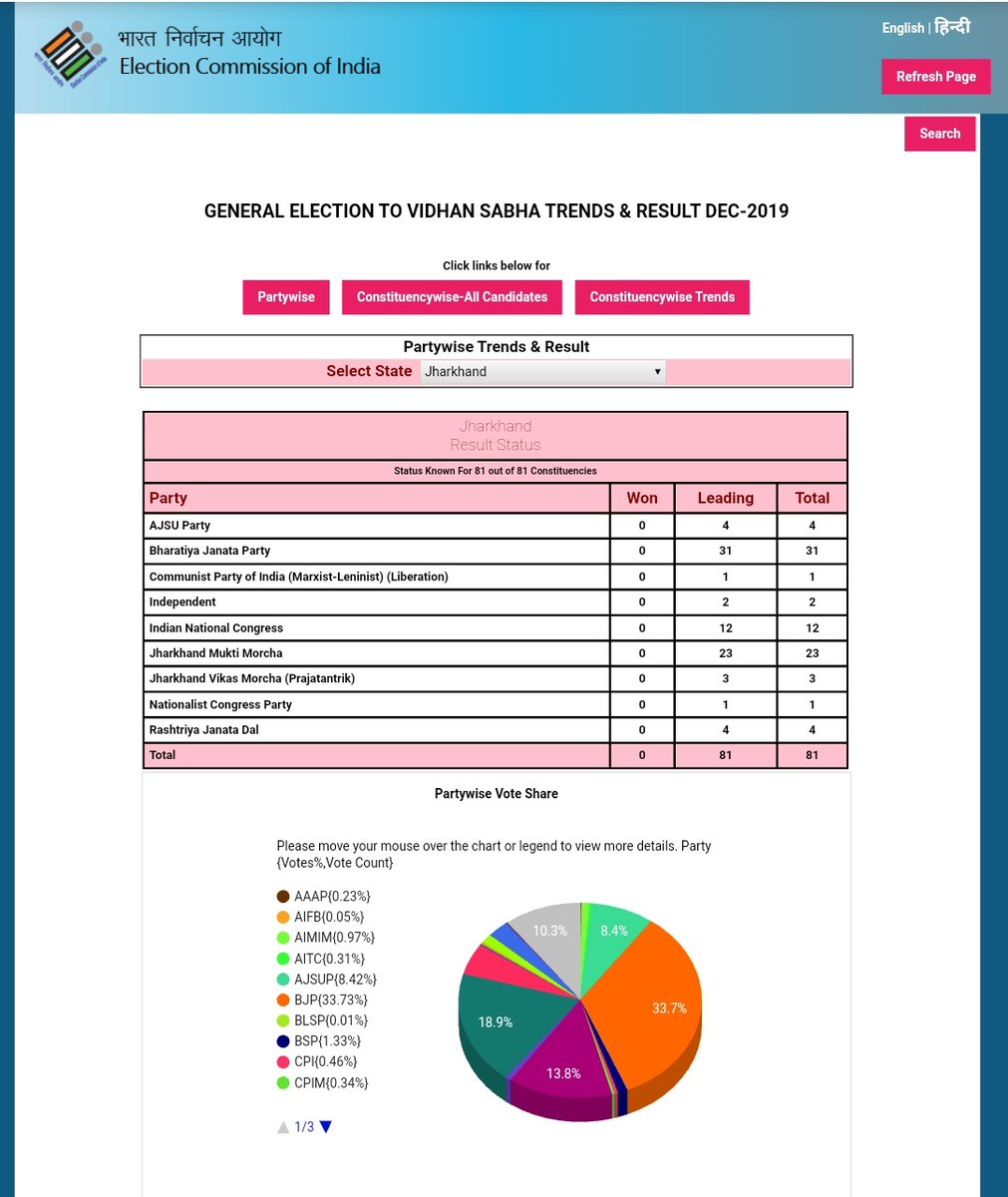Click BJP's leading count of 31

(726, 551)
